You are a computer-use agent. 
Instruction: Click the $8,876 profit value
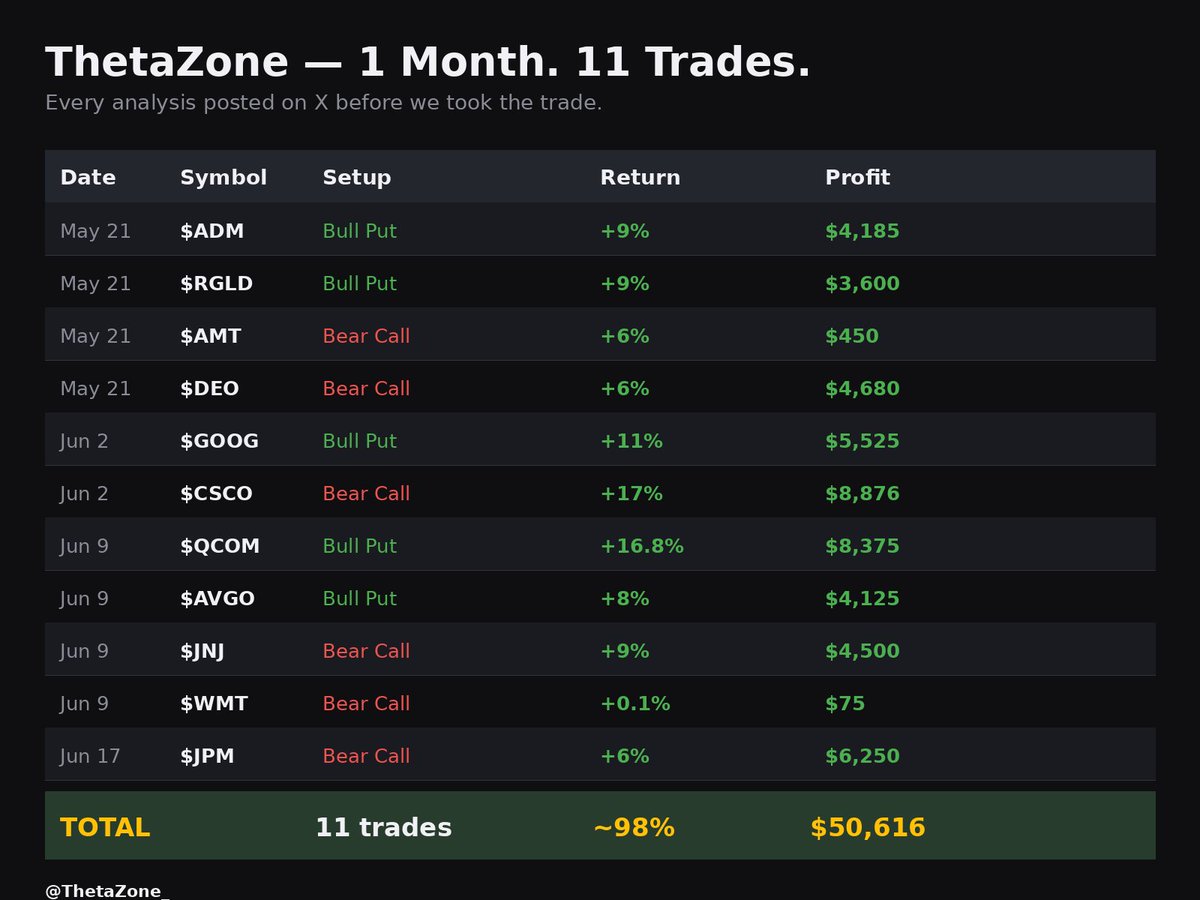tap(862, 494)
